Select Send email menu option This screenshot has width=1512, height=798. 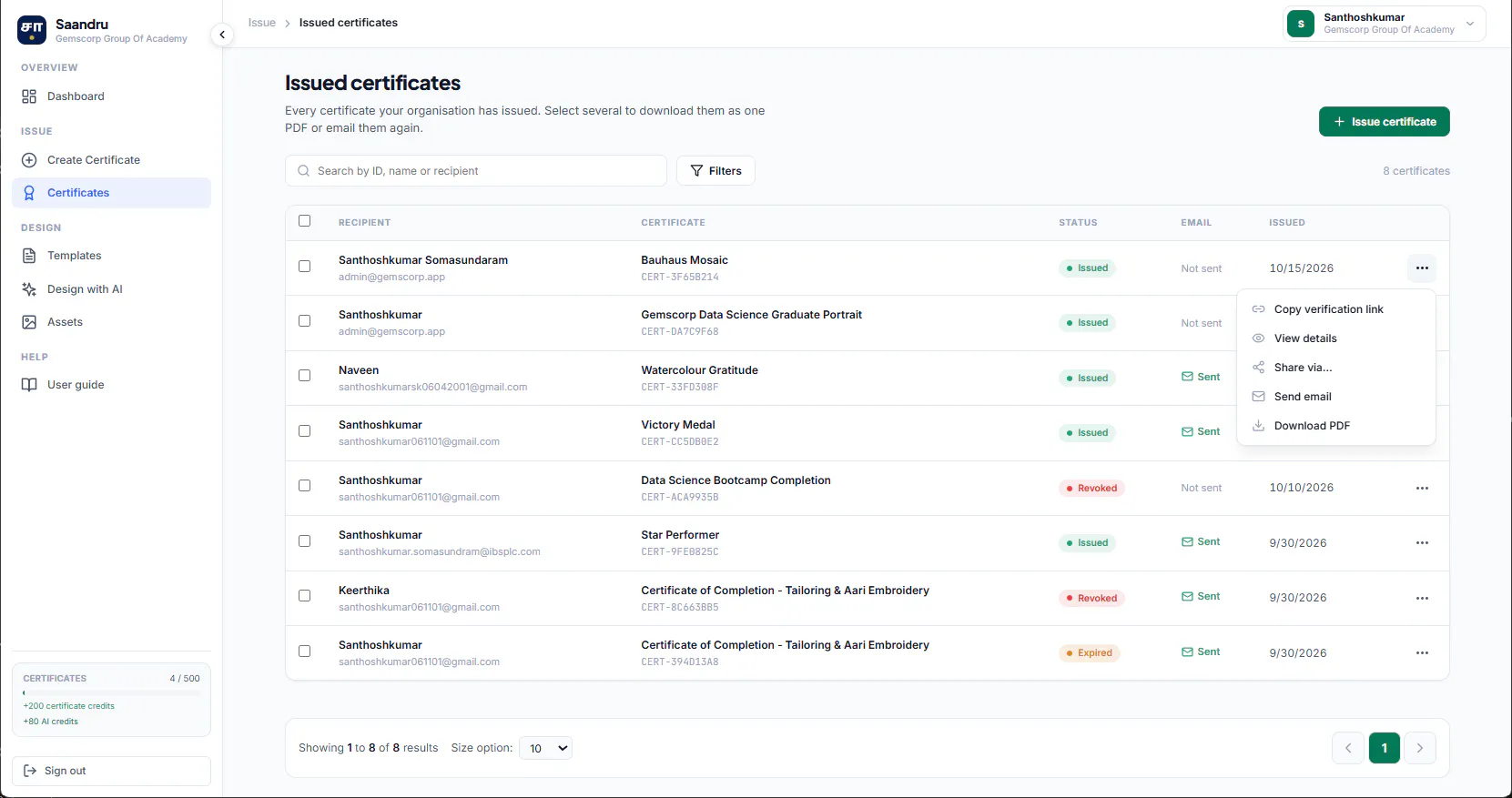(x=1336, y=397)
